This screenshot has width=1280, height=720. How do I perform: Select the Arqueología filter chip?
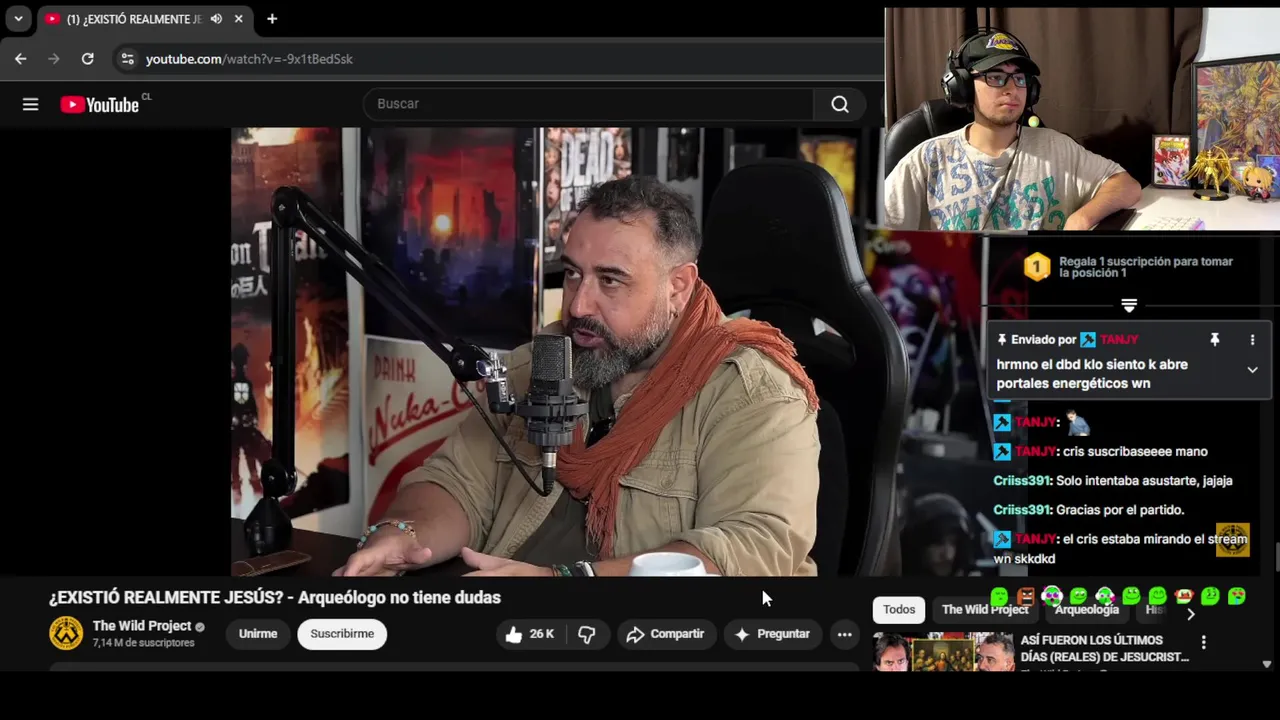click(x=1087, y=609)
